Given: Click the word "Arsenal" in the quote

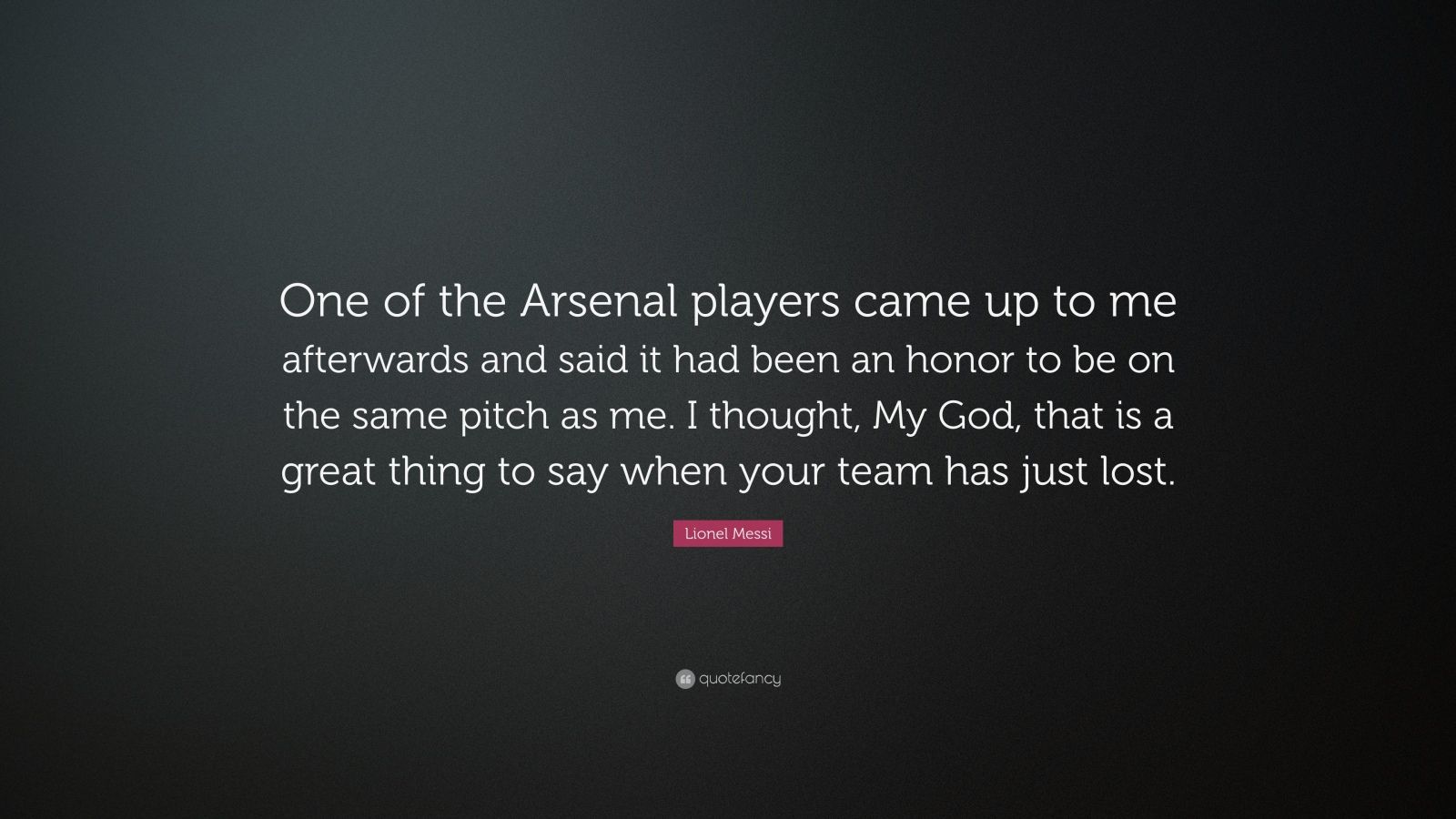Looking at the screenshot, I should (x=599, y=303).
